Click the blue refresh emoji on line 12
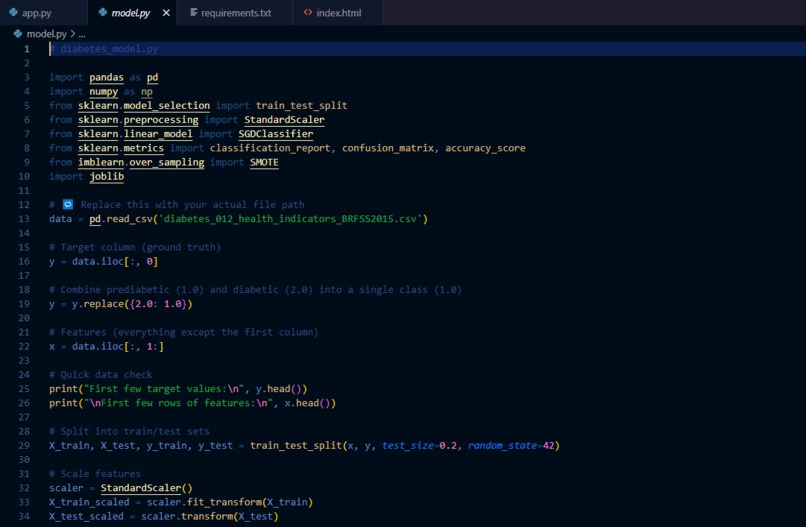The image size is (806, 527). click(x=68, y=204)
